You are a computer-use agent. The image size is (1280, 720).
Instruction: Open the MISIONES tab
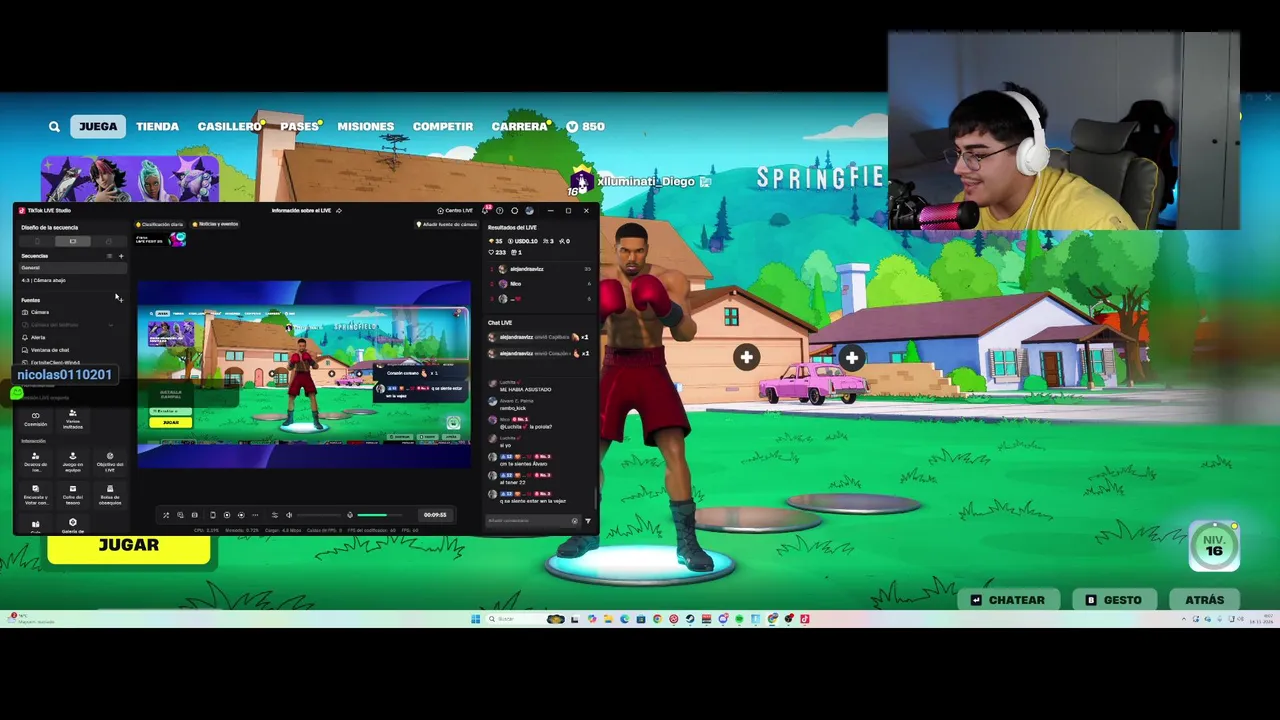tap(365, 127)
